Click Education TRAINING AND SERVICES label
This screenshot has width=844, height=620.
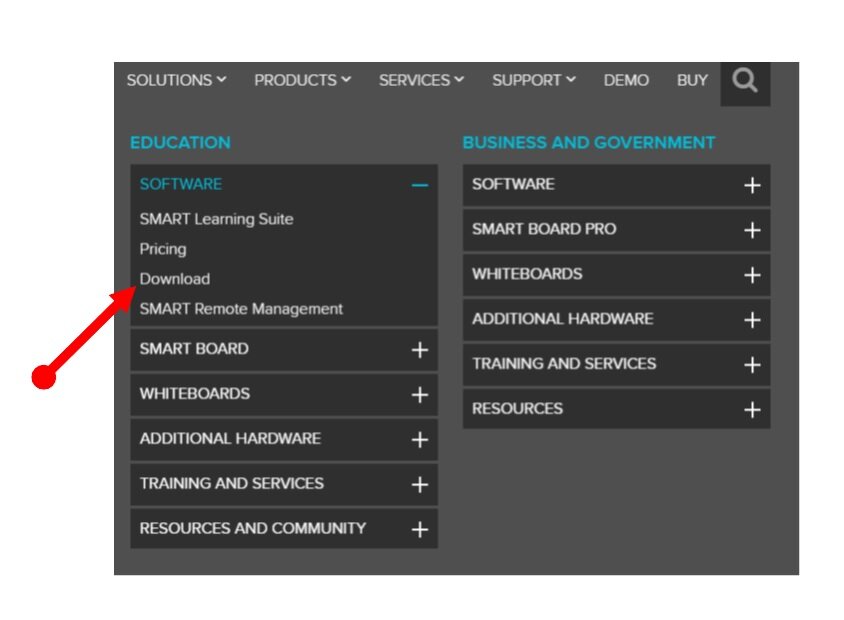click(x=232, y=483)
